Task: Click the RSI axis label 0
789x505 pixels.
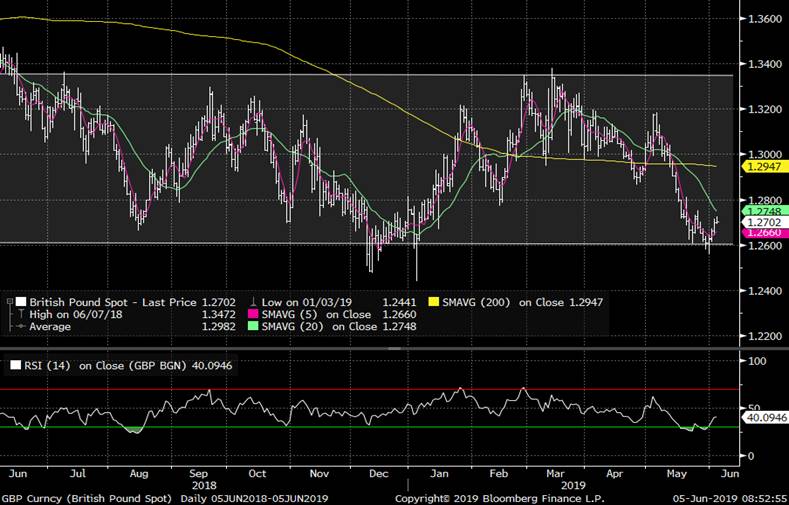Action: click(751, 456)
